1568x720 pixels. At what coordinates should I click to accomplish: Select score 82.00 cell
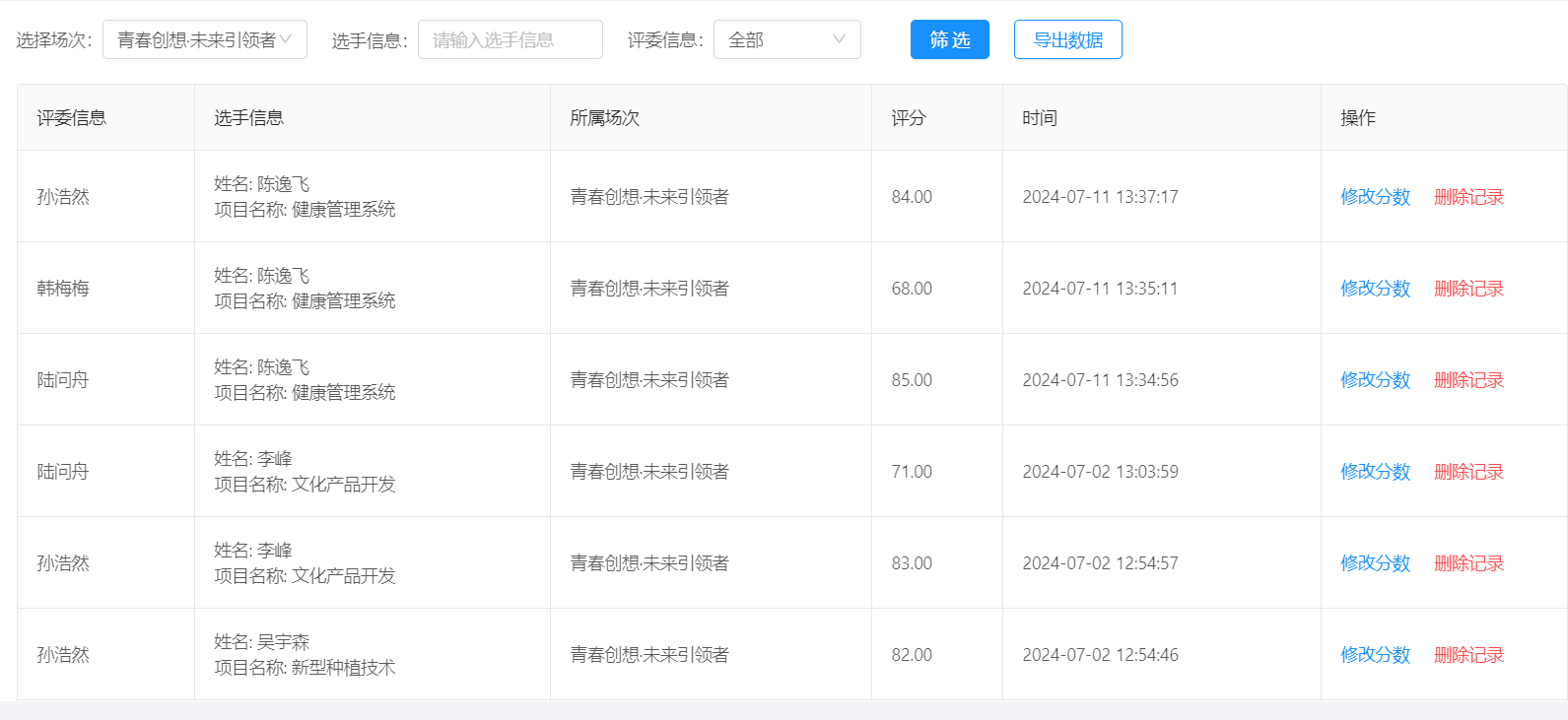tap(937, 655)
